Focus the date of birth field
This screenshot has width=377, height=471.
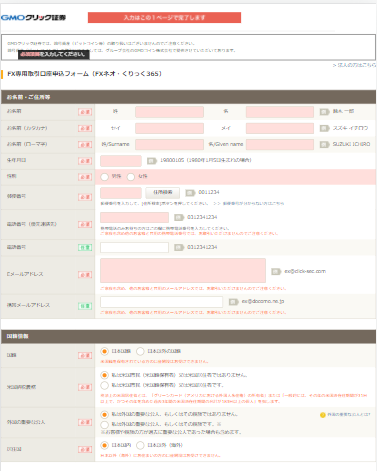[121, 161]
